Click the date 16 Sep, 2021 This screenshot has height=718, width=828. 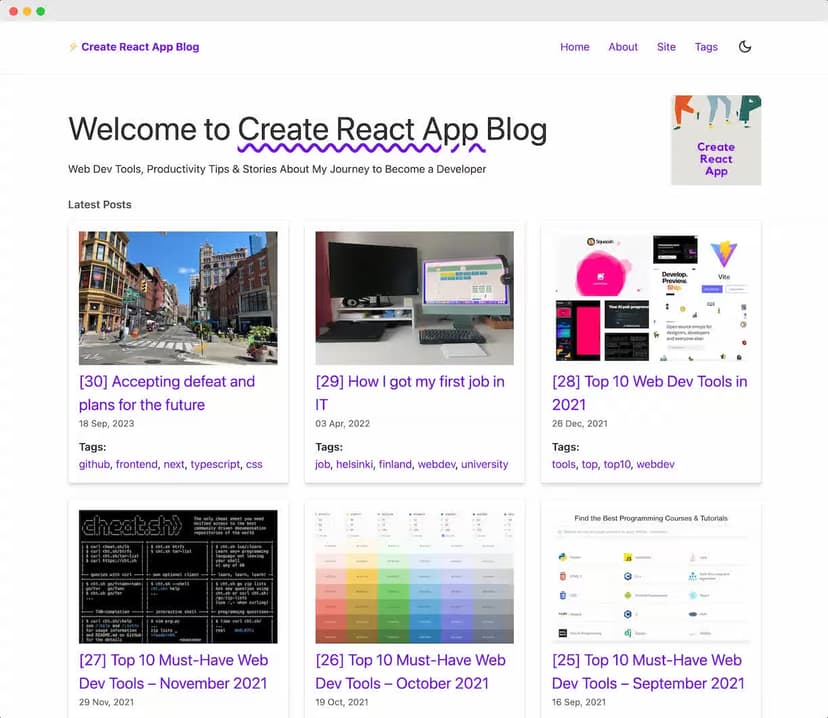click(579, 702)
